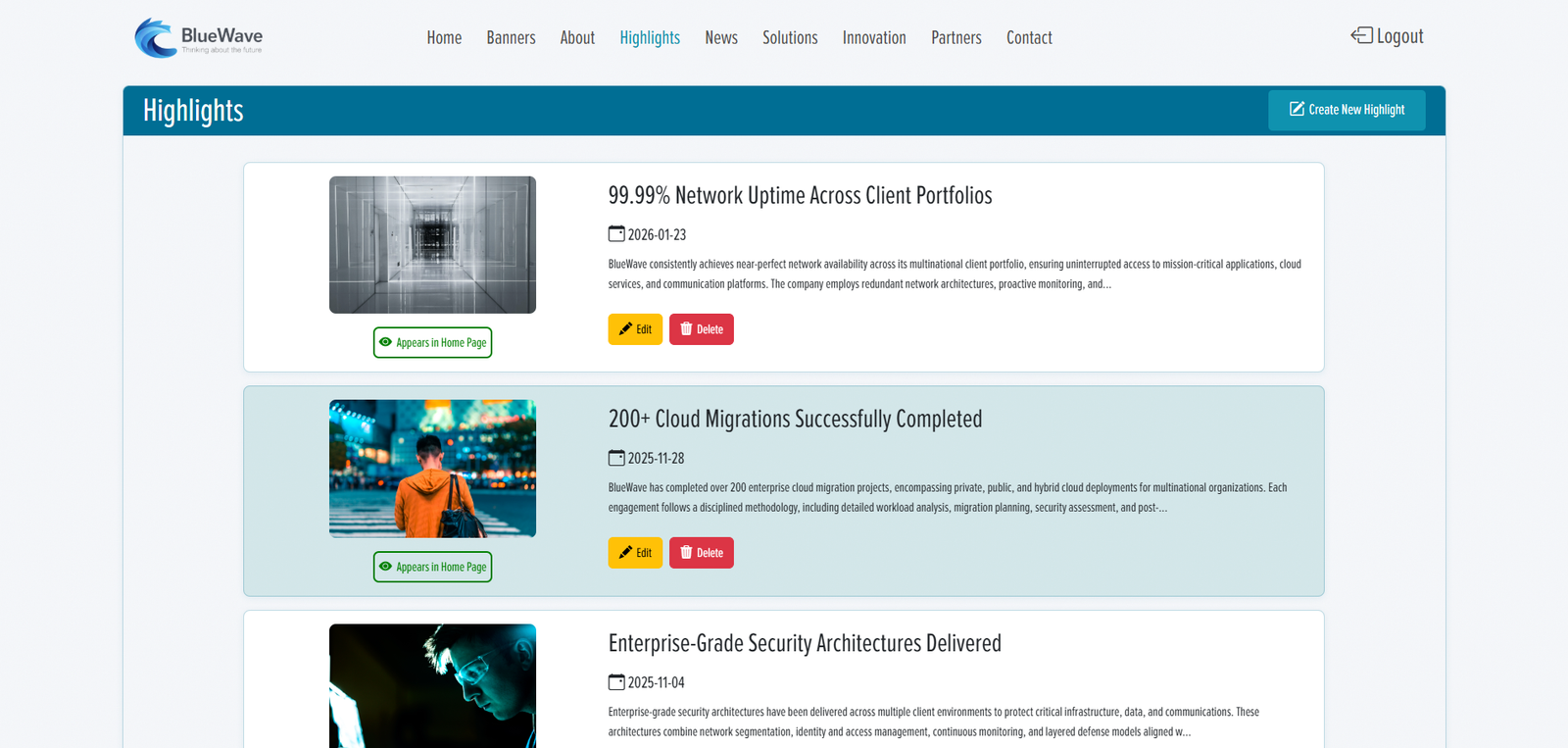Click the date text 2025-11-28

coord(656,458)
